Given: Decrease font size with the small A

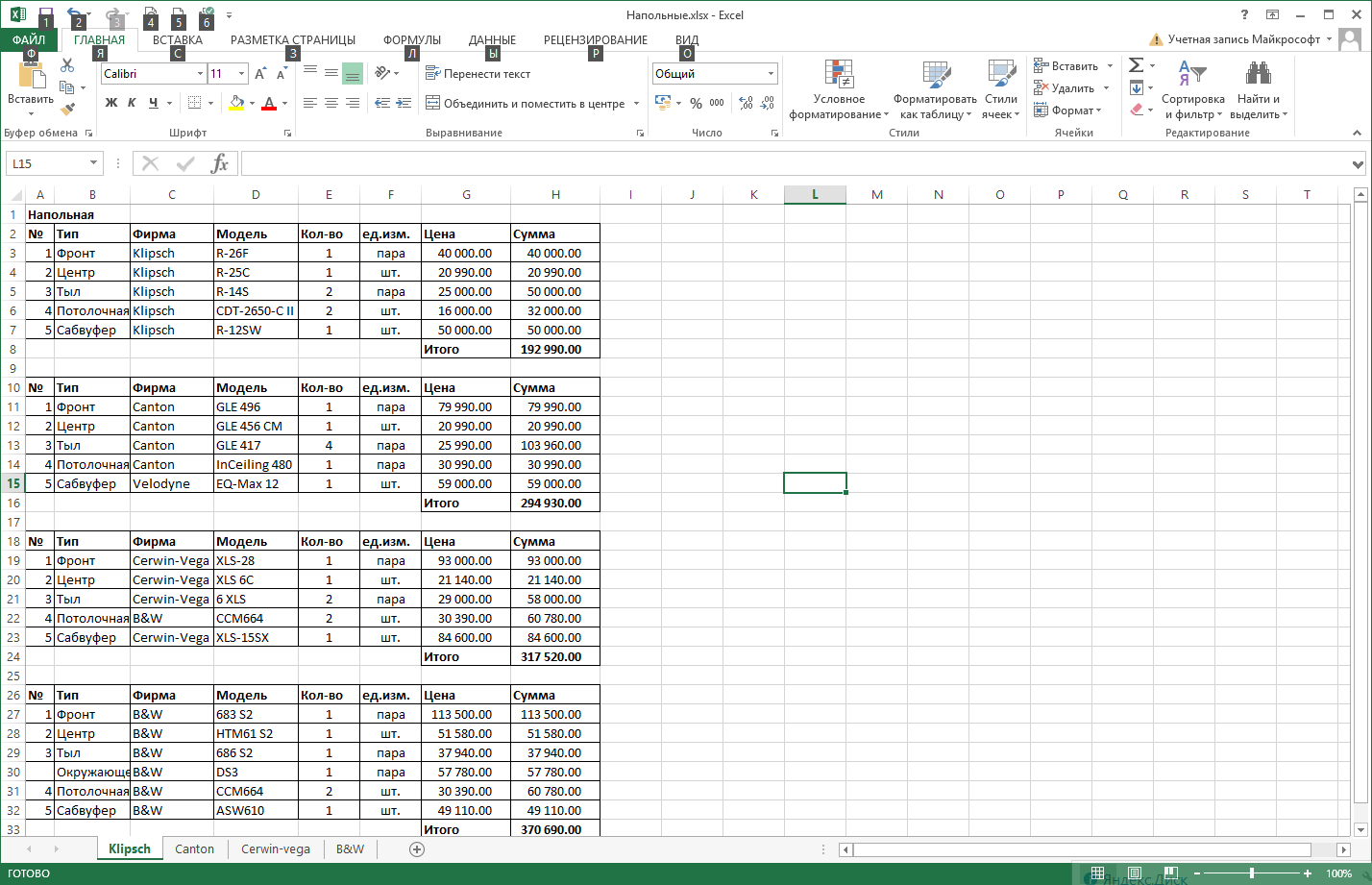Looking at the screenshot, I should click(282, 74).
